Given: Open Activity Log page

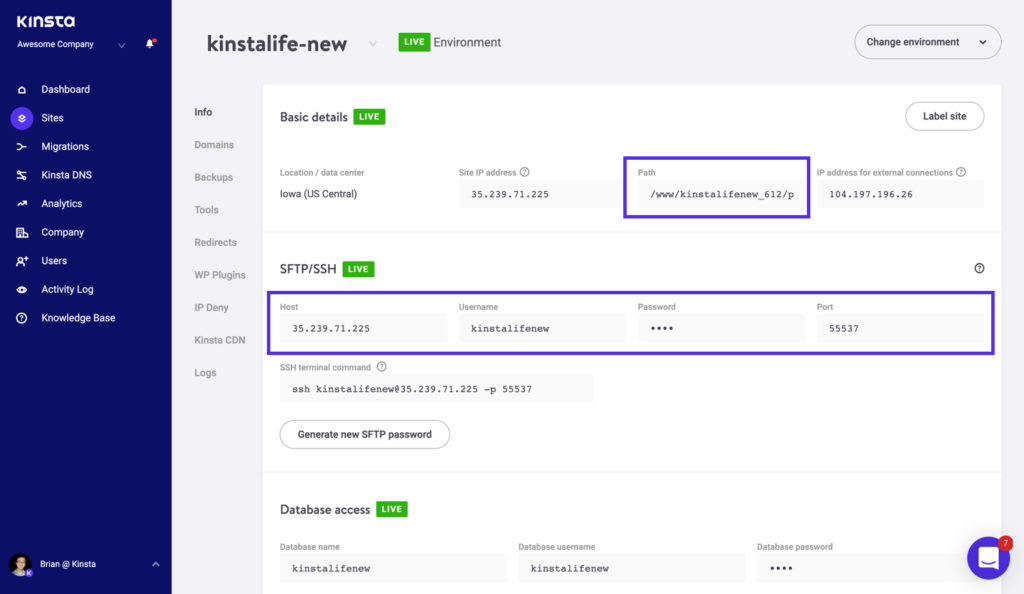Looking at the screenshot, I should click(67, 290).
